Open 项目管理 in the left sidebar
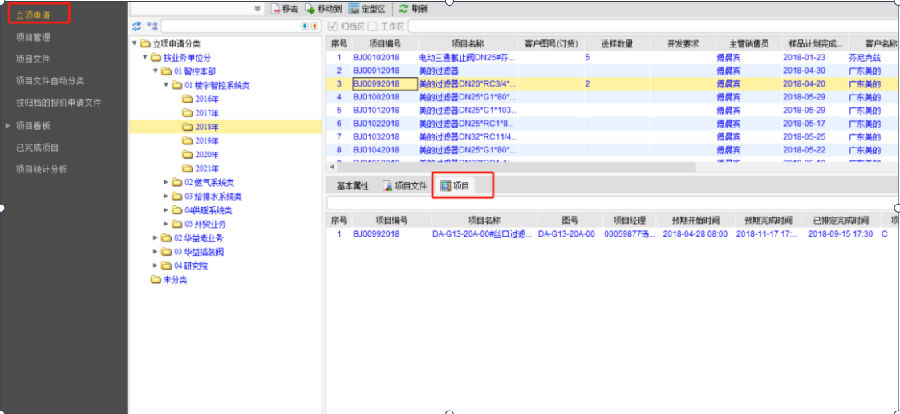The height and width of the screenshot is (414, 900). click(x=33, y=37)
